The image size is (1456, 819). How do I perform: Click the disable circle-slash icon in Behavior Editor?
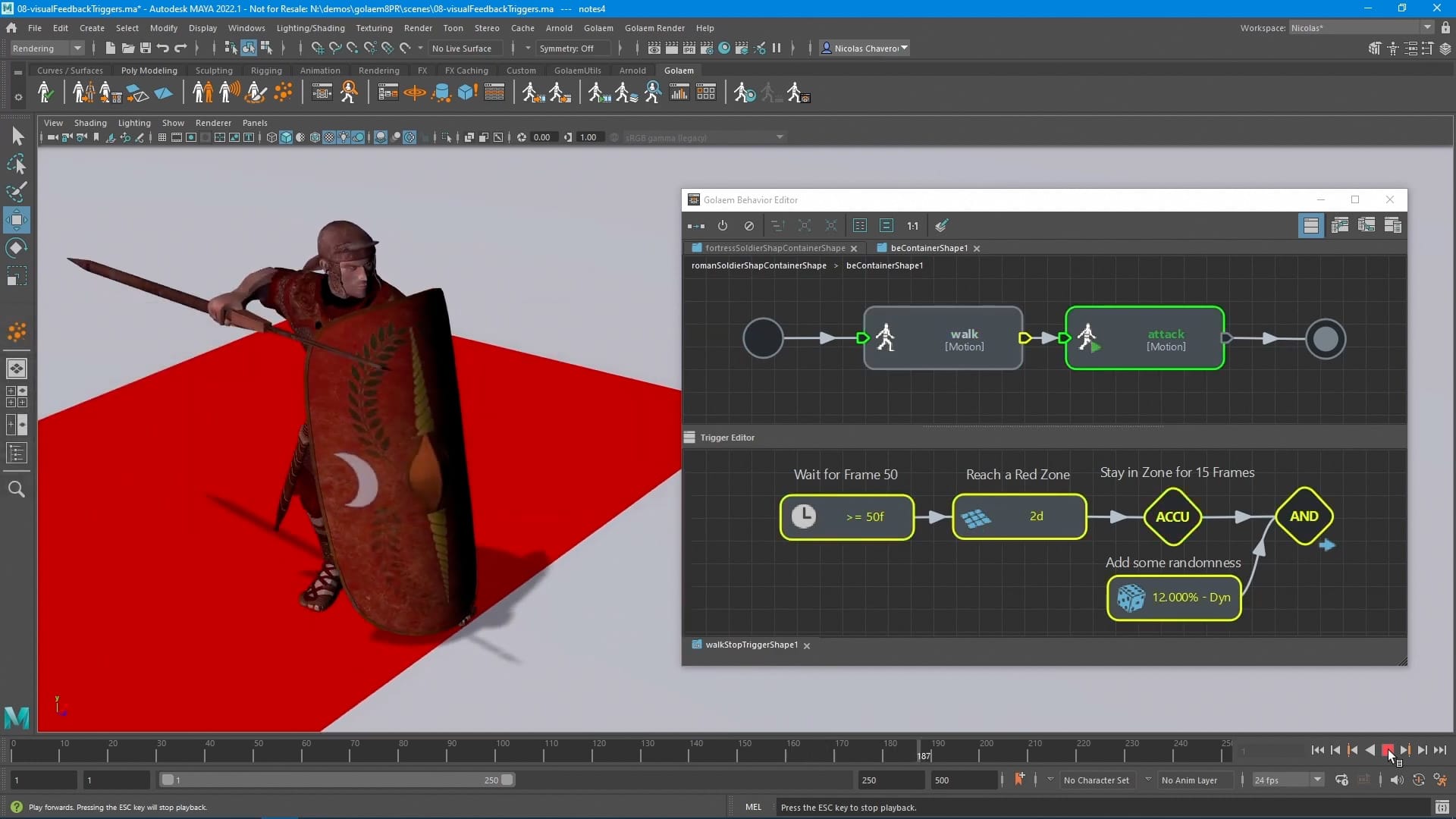[x=749, y=225]
